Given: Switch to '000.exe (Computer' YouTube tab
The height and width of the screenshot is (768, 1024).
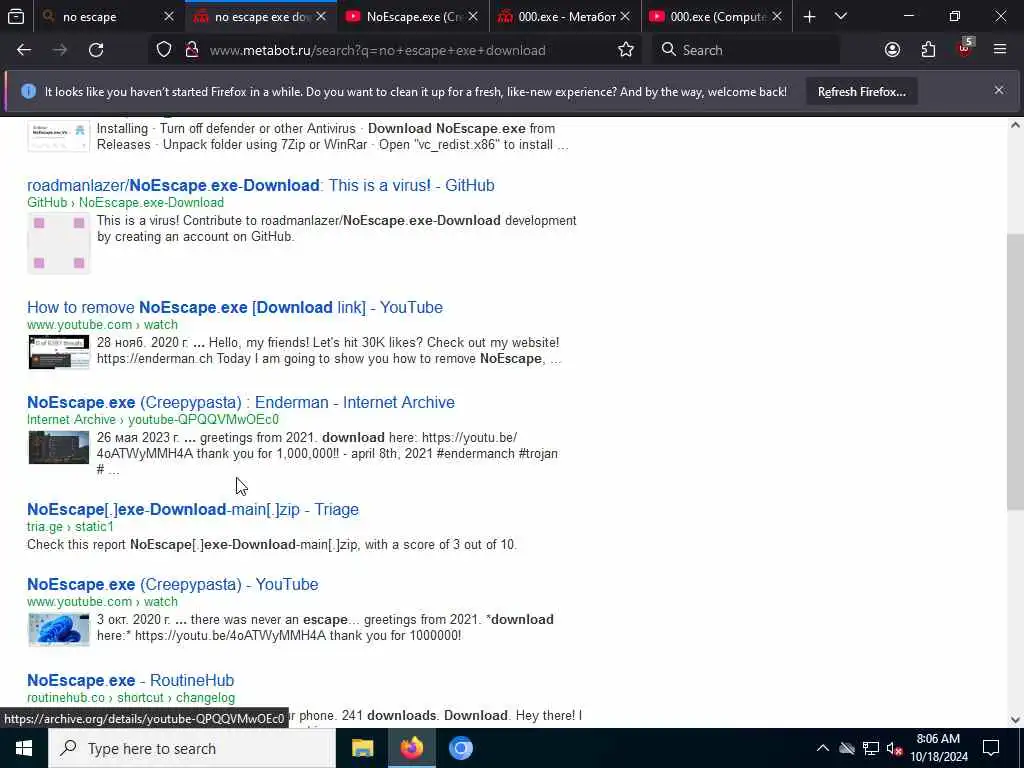Looking at the screenshot, I should [718, 17].
